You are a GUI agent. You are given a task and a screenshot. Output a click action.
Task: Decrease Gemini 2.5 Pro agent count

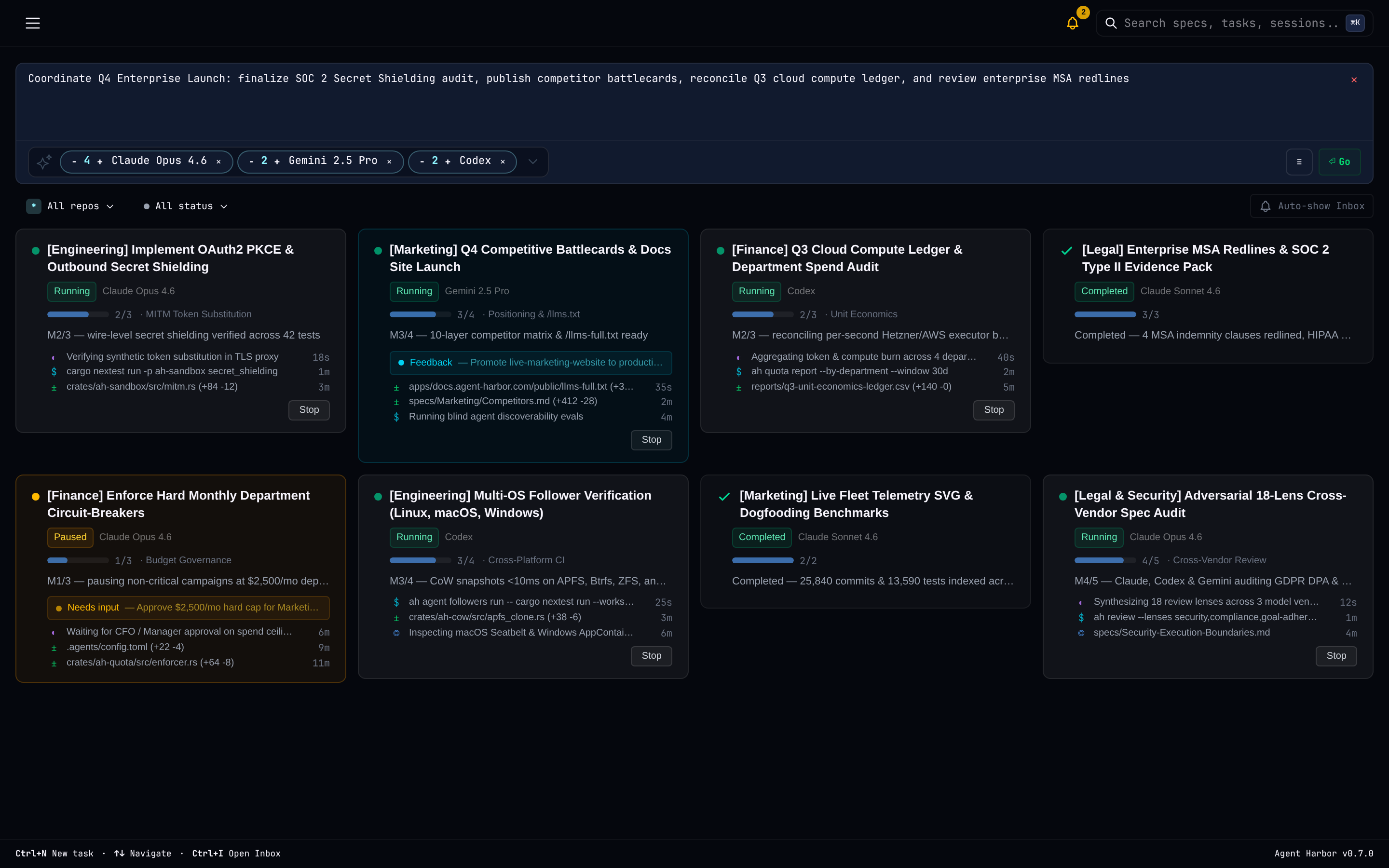[x=251, y=162]
